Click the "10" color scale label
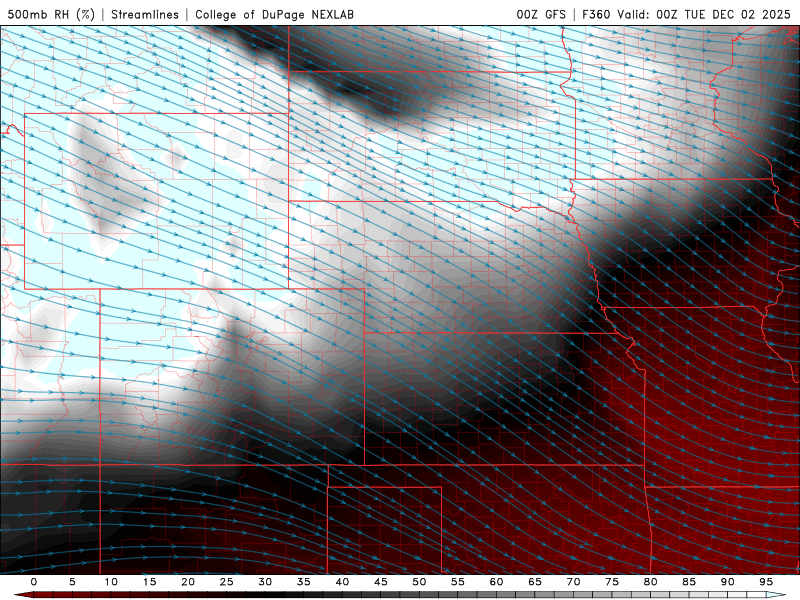Viewport: 800px width, 600px height. 111,582
